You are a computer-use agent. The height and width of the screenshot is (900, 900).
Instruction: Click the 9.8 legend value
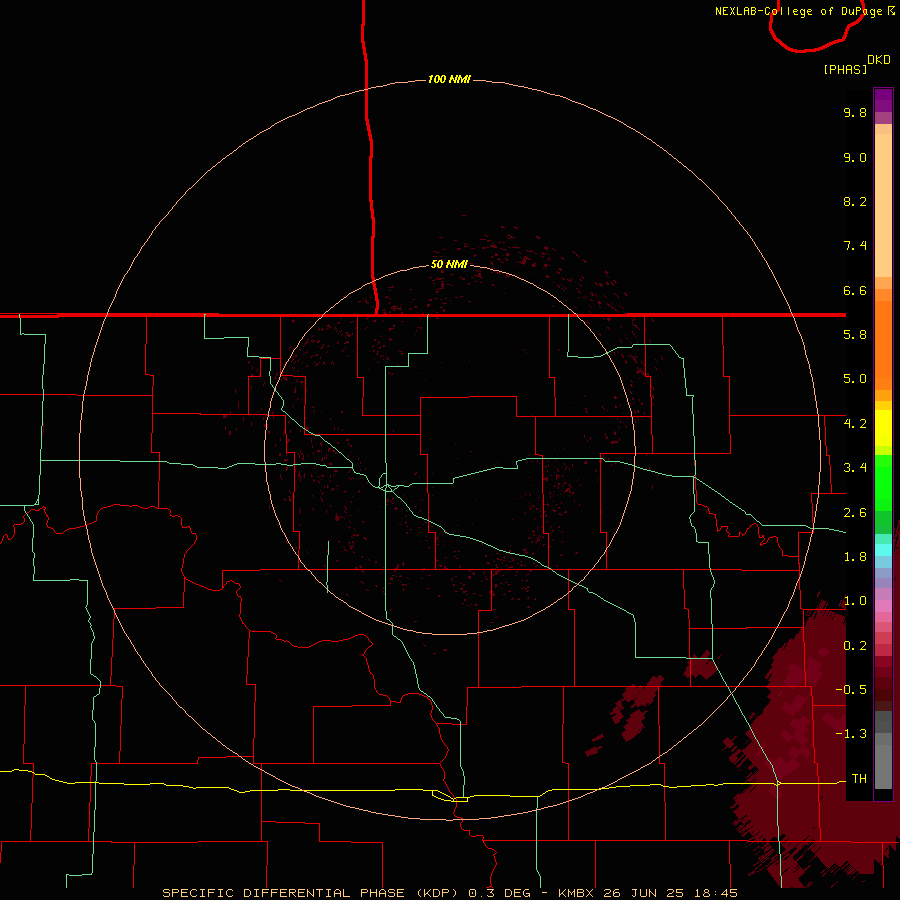[x=855, y=112]
